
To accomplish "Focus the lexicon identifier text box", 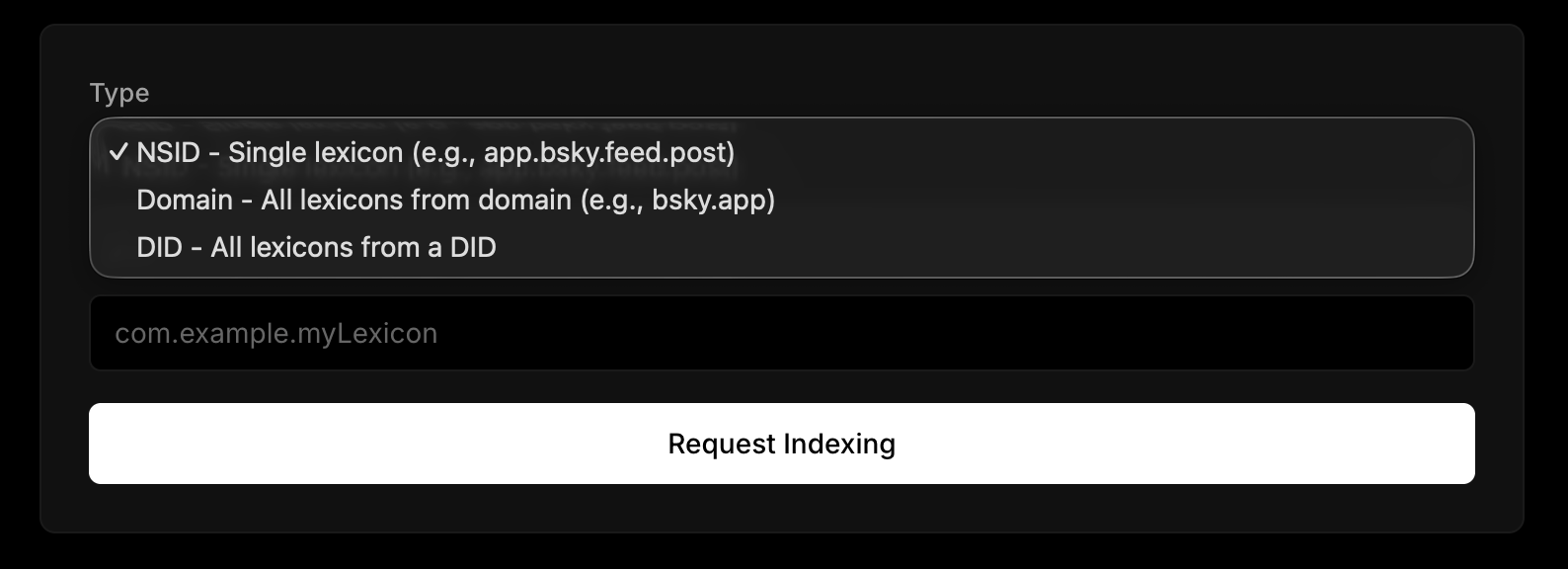I will tap(781, 334).
